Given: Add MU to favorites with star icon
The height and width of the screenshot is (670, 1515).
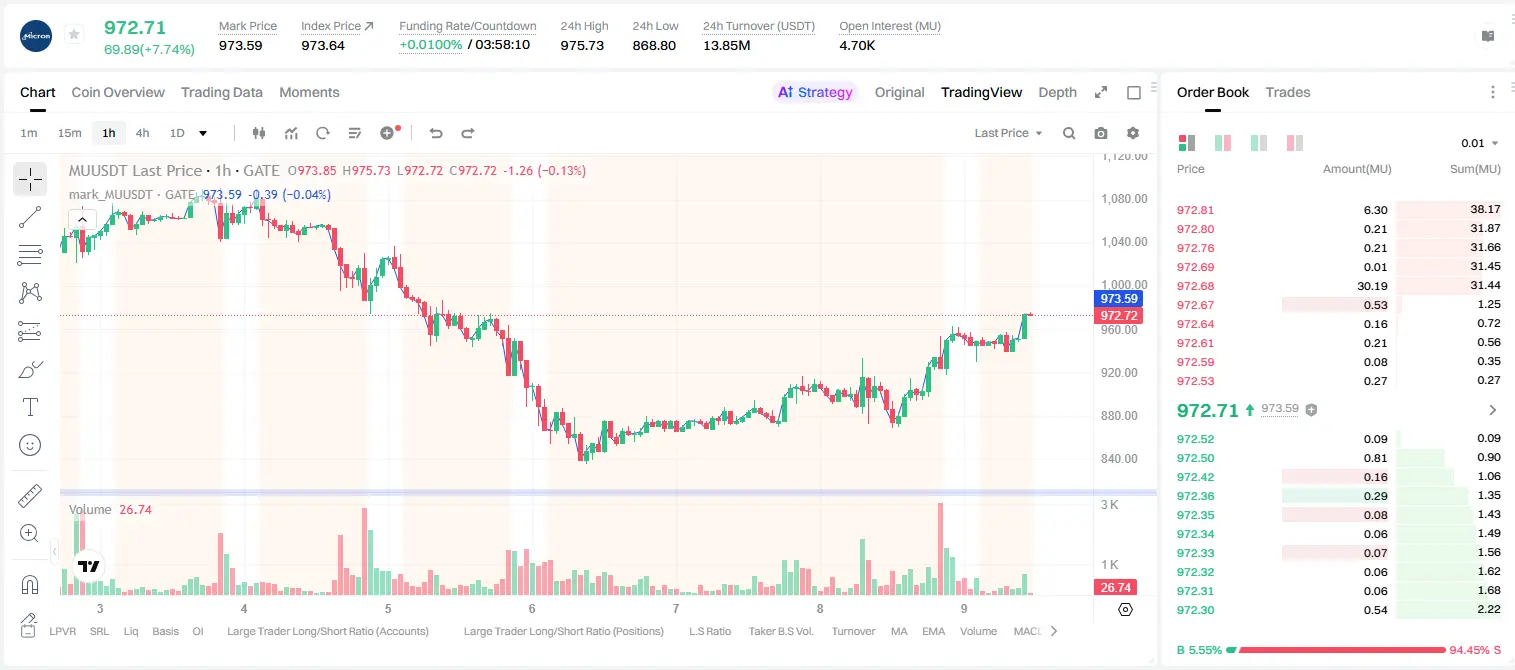Looking at the screenshot, I should pos(73,34).
